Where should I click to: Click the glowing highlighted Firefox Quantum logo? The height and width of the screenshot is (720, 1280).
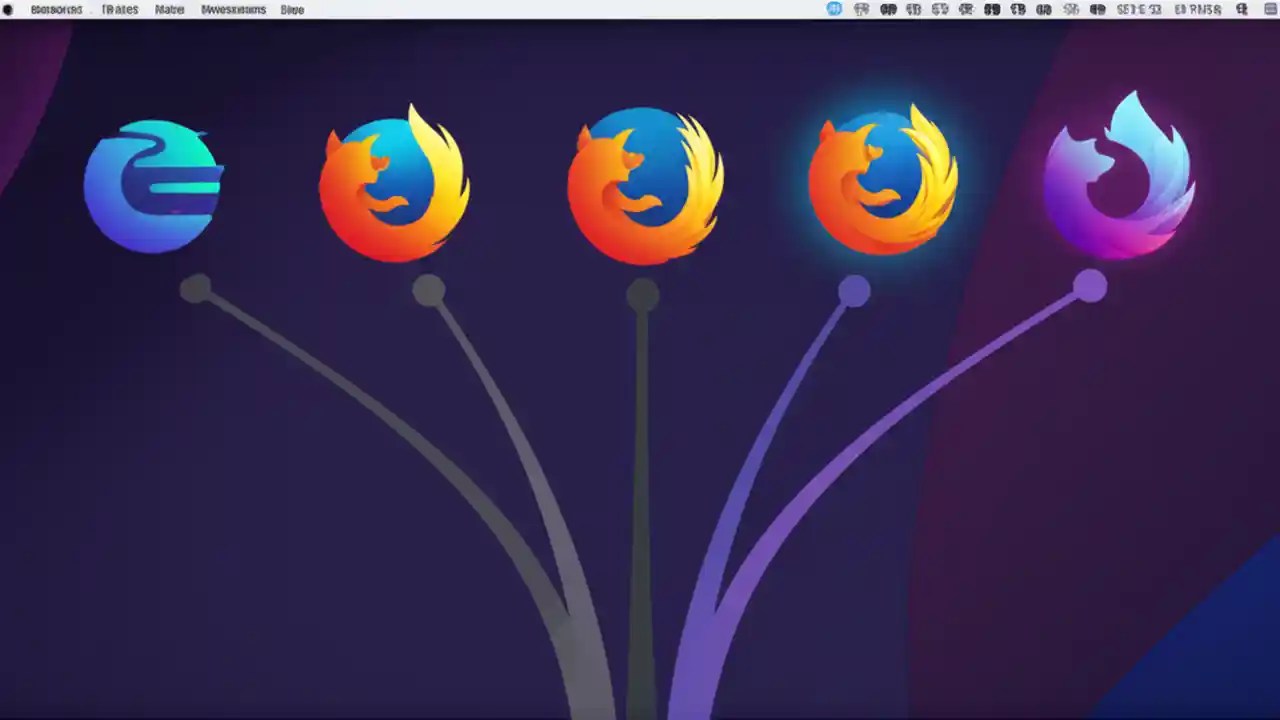(x=884, y=183)
